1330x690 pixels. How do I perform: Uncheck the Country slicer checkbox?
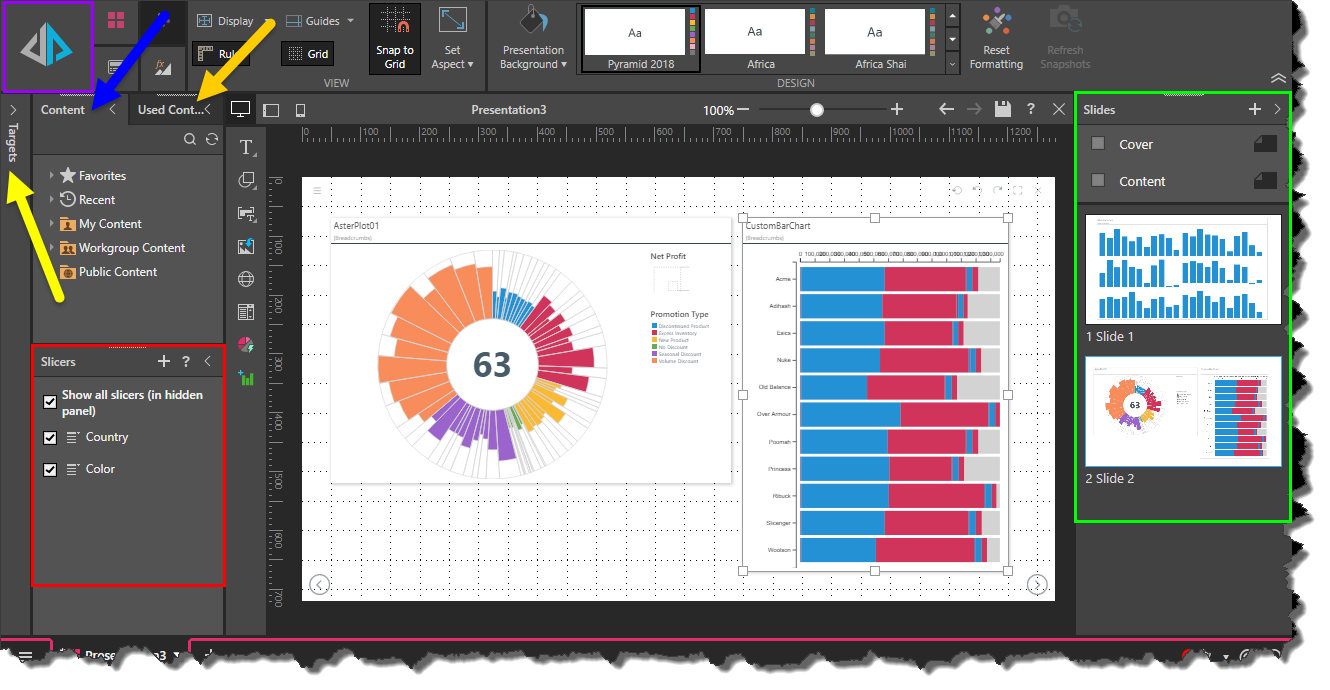tap(50, 438)
